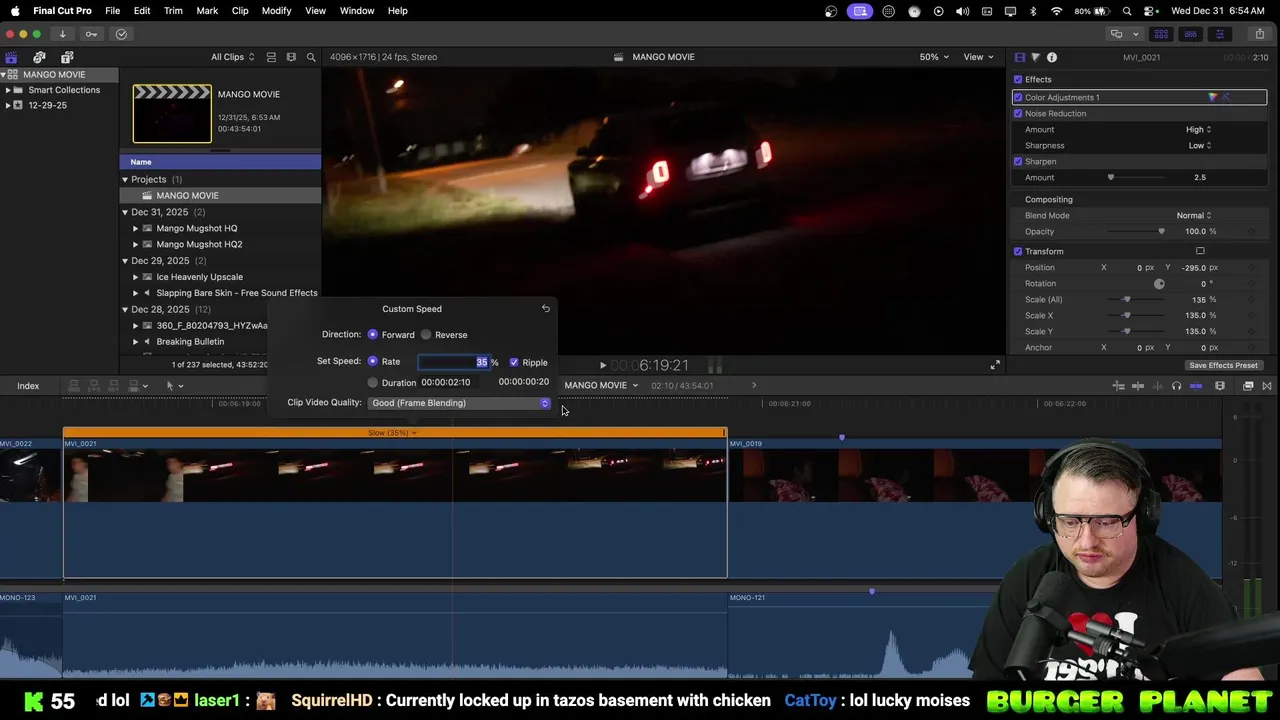Image resolution: width=1280 pixels, height=720 pixels.
Task: Click the Transform onscreen controls square icon
Action: (x=1200, y=251)
